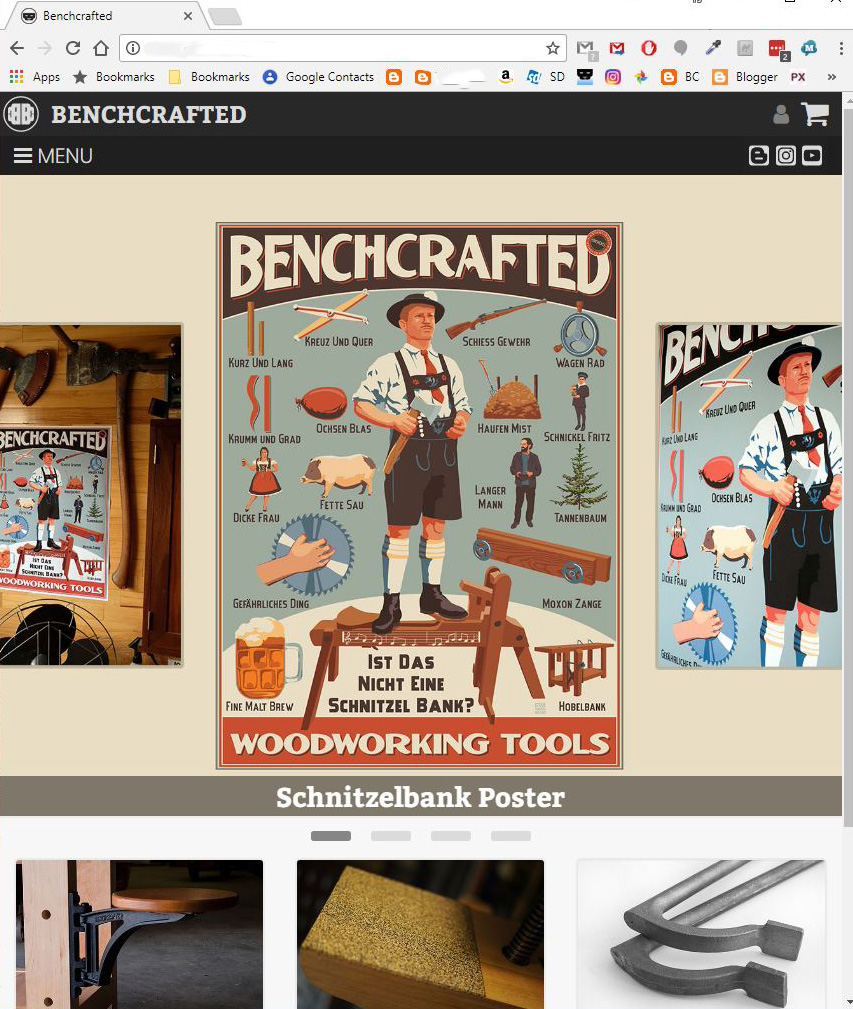This screenshot has height=1009, width=853.
Task: Click the browser Home icon
Action: [100, 47]
